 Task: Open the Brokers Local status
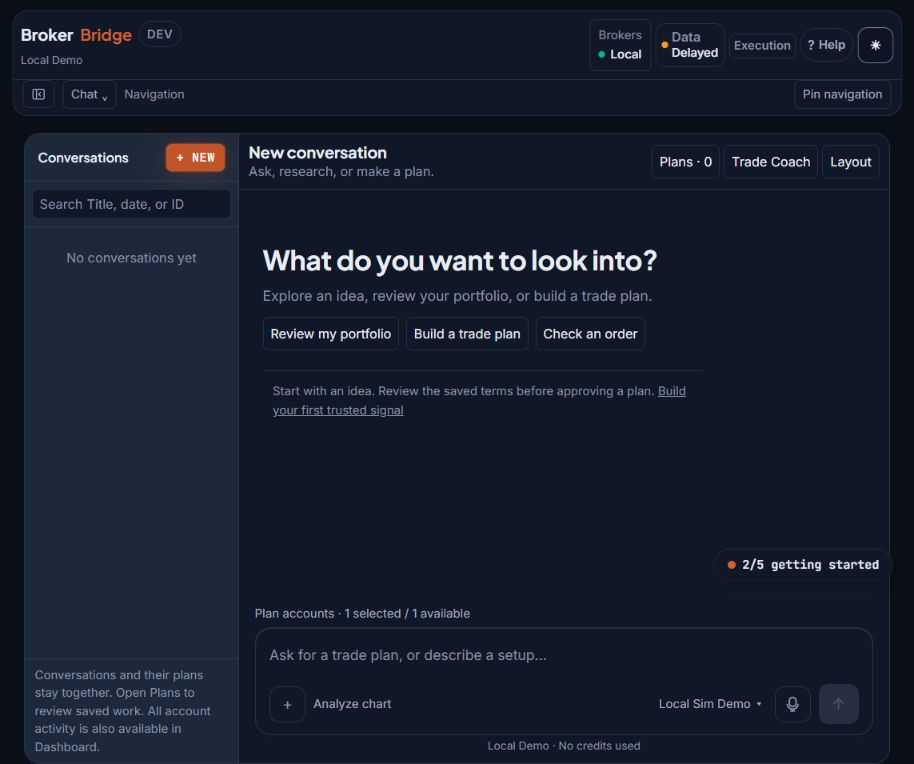[620, 45]
